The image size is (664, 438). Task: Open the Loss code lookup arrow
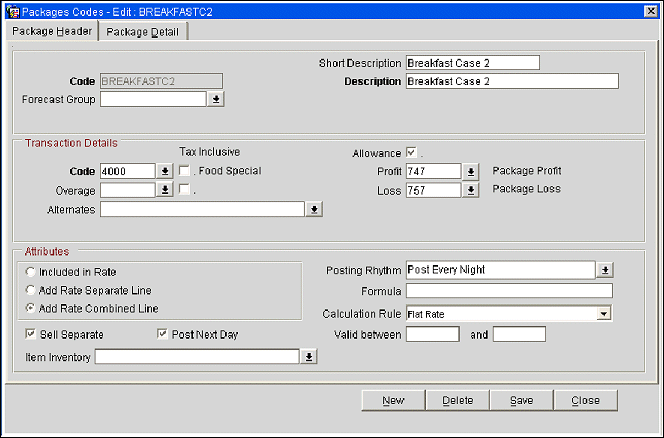click(472, 190)
